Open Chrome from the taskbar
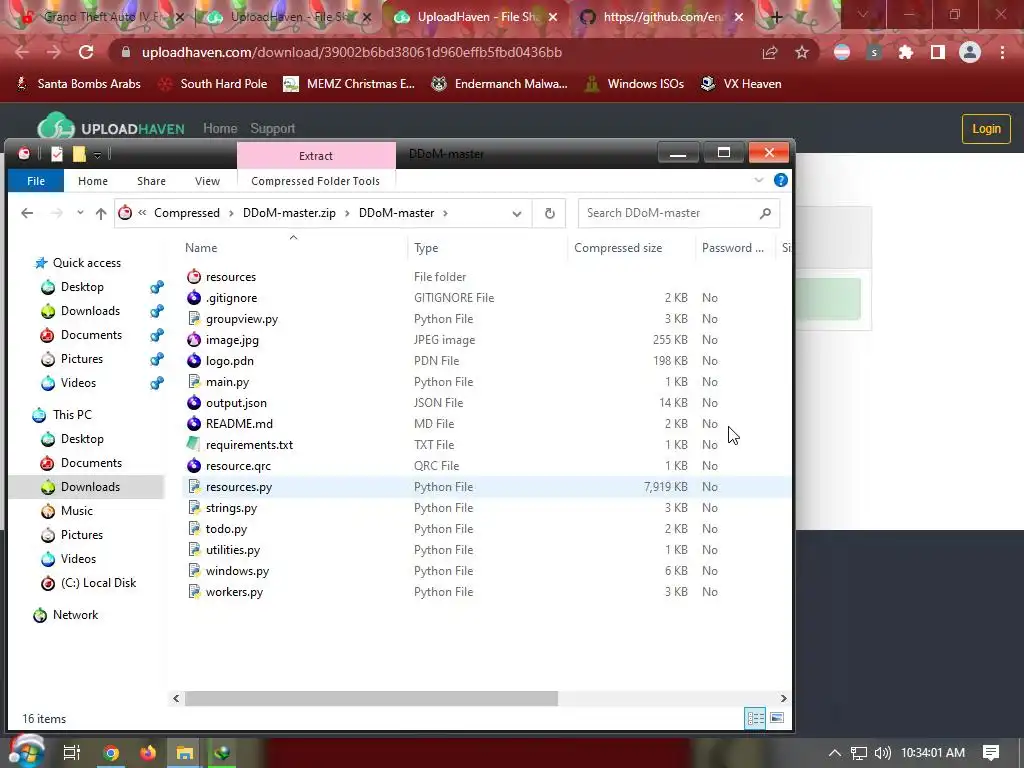 coord(111,752)
